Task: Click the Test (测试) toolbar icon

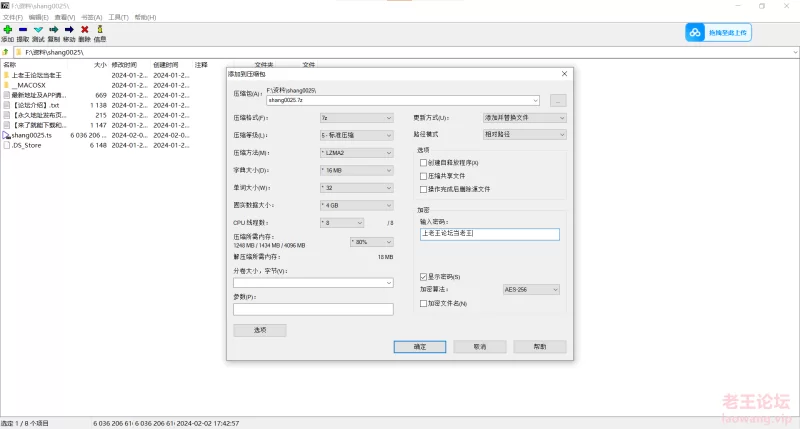Action: click(x=38, y=30)
